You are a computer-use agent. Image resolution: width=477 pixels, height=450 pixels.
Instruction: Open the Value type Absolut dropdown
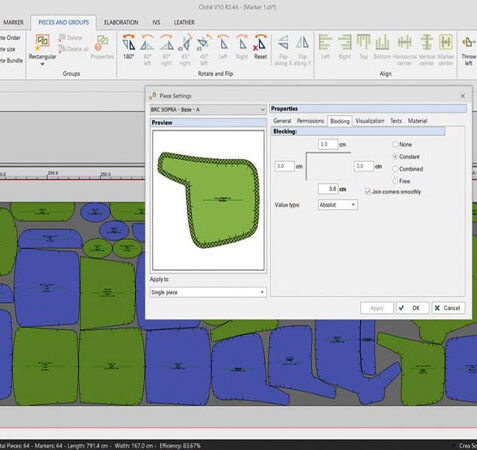338,205
